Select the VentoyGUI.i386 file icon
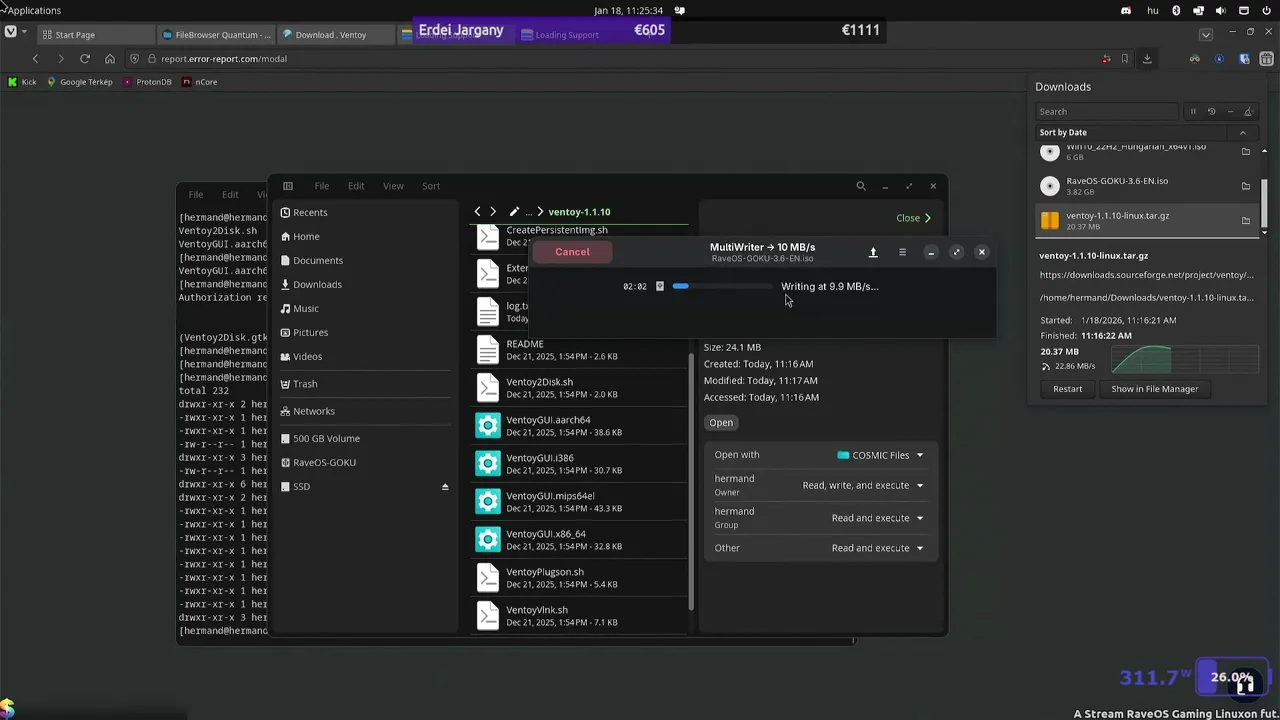 tap(487, 463)
